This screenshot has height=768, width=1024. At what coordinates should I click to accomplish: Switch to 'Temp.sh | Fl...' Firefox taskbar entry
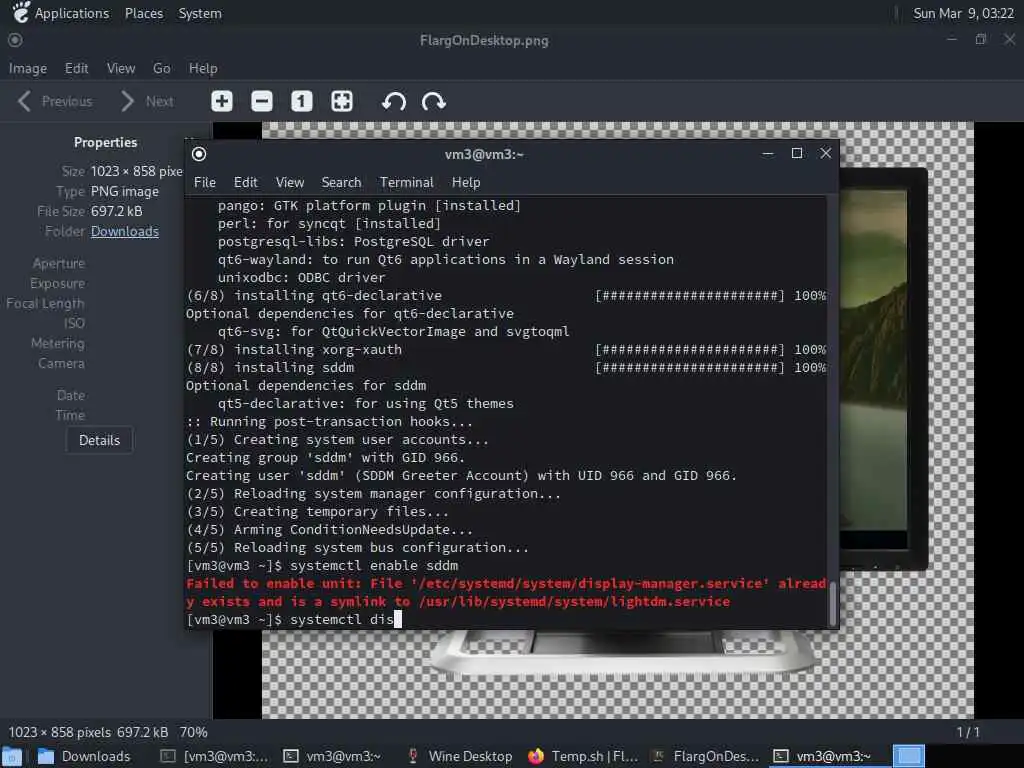click(x=583, y=756)
